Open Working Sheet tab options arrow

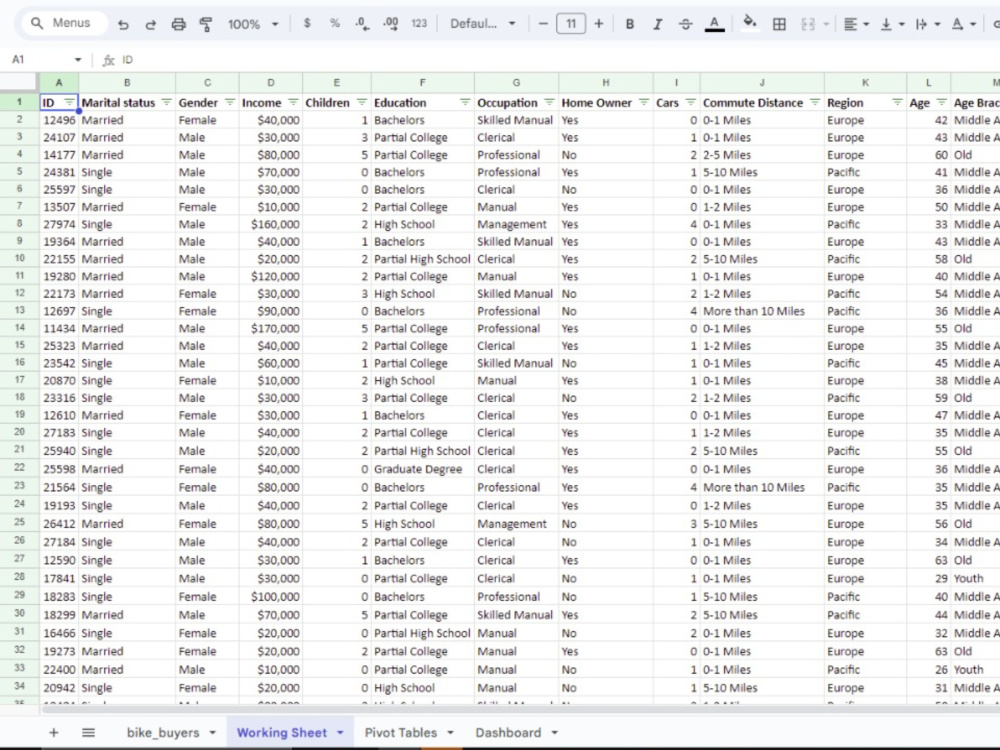[x=340, y=733]
